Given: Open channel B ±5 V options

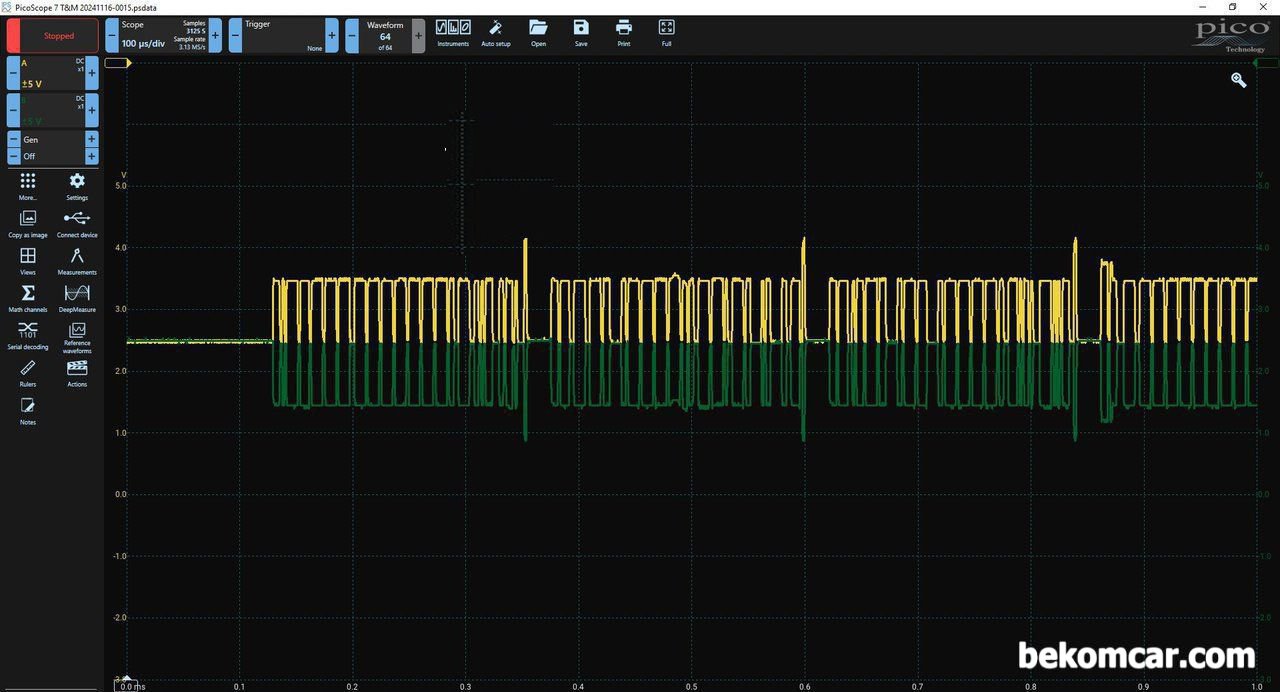Looking at the screenshot, I should tap(52, 110).
